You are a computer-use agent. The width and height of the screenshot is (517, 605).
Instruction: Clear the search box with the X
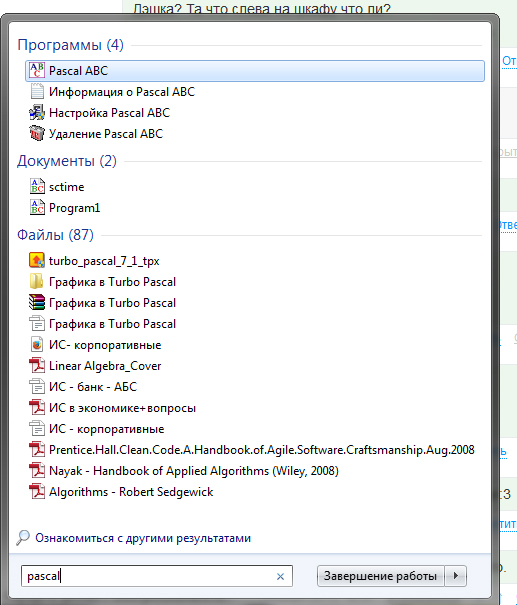[x=280, y=576]
